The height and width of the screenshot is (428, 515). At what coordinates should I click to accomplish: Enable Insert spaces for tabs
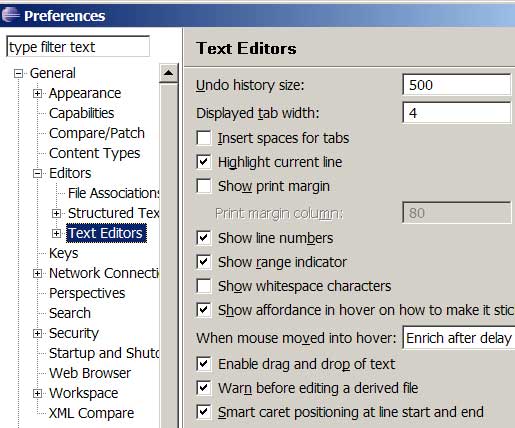[204, 138]
